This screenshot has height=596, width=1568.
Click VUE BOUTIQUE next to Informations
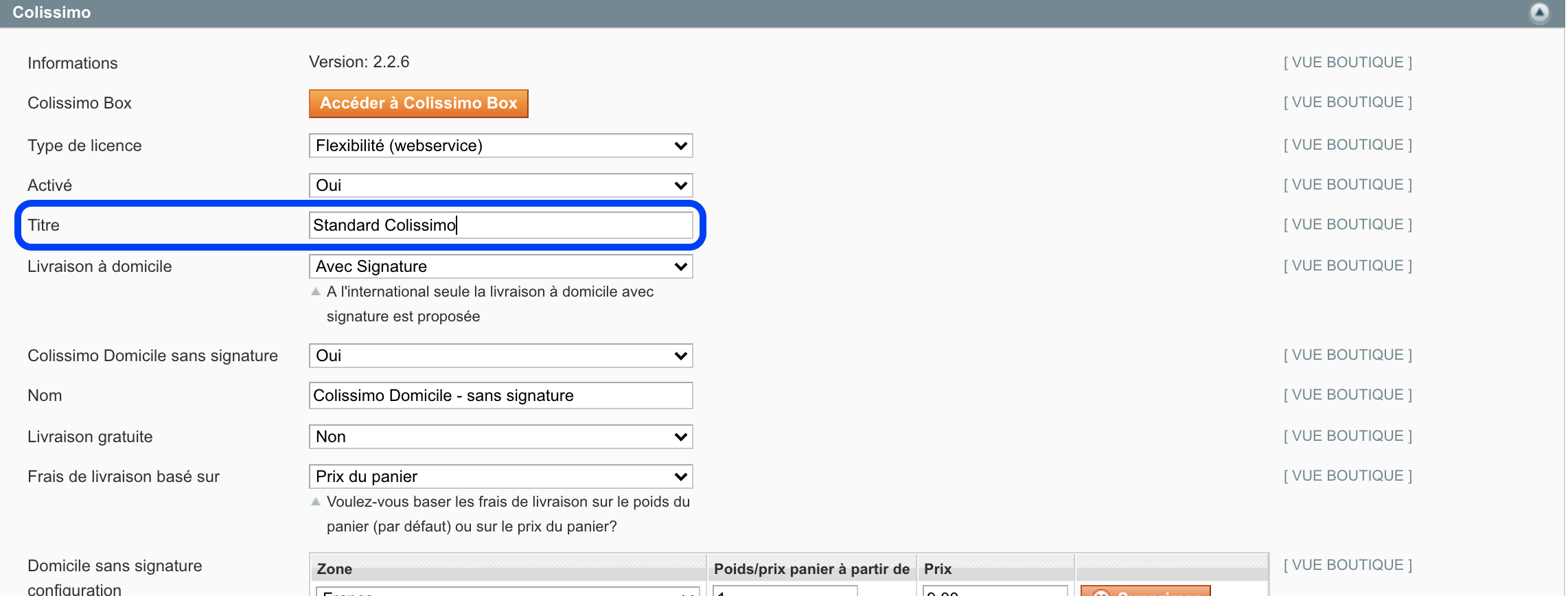[1348, 62]
